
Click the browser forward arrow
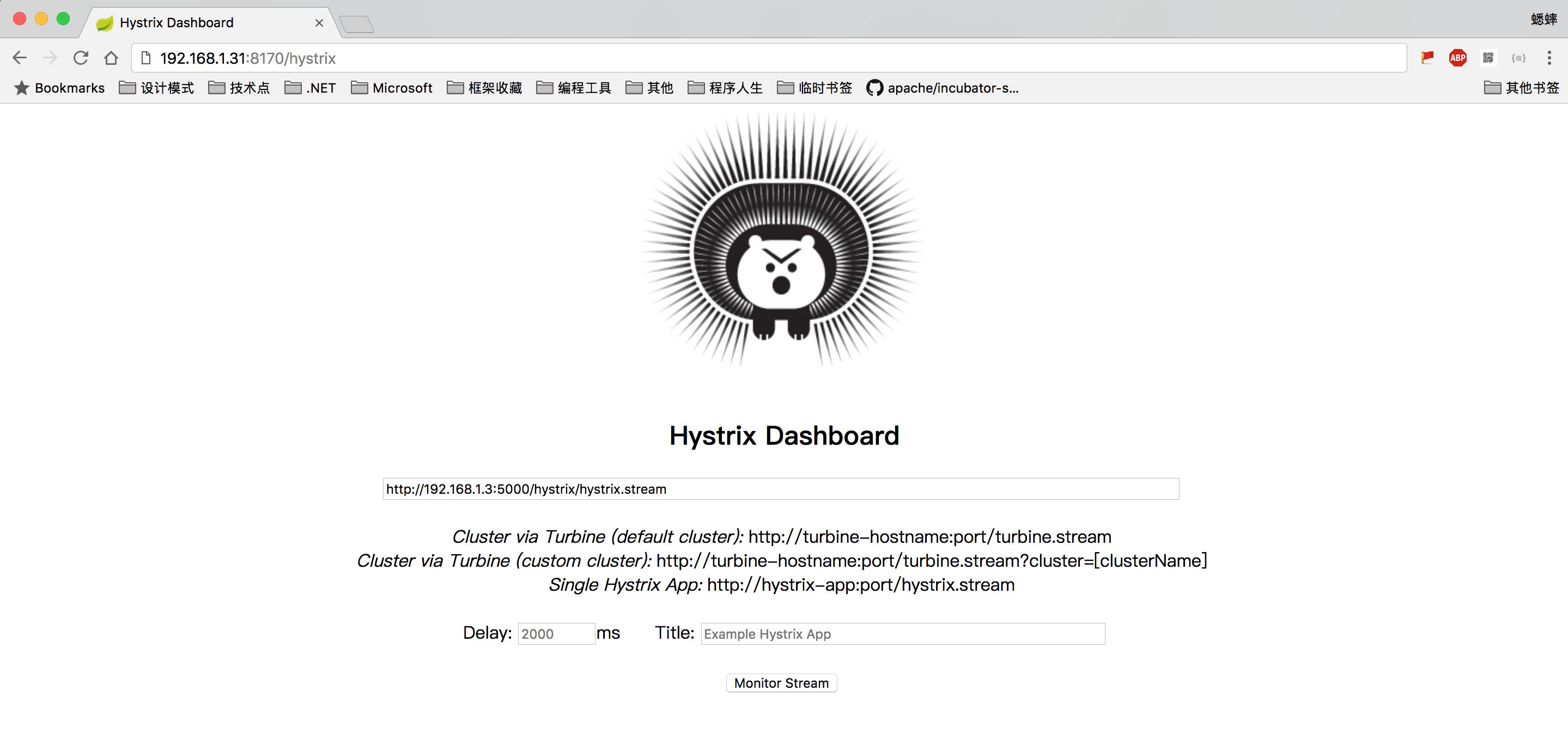click(50, 58)
